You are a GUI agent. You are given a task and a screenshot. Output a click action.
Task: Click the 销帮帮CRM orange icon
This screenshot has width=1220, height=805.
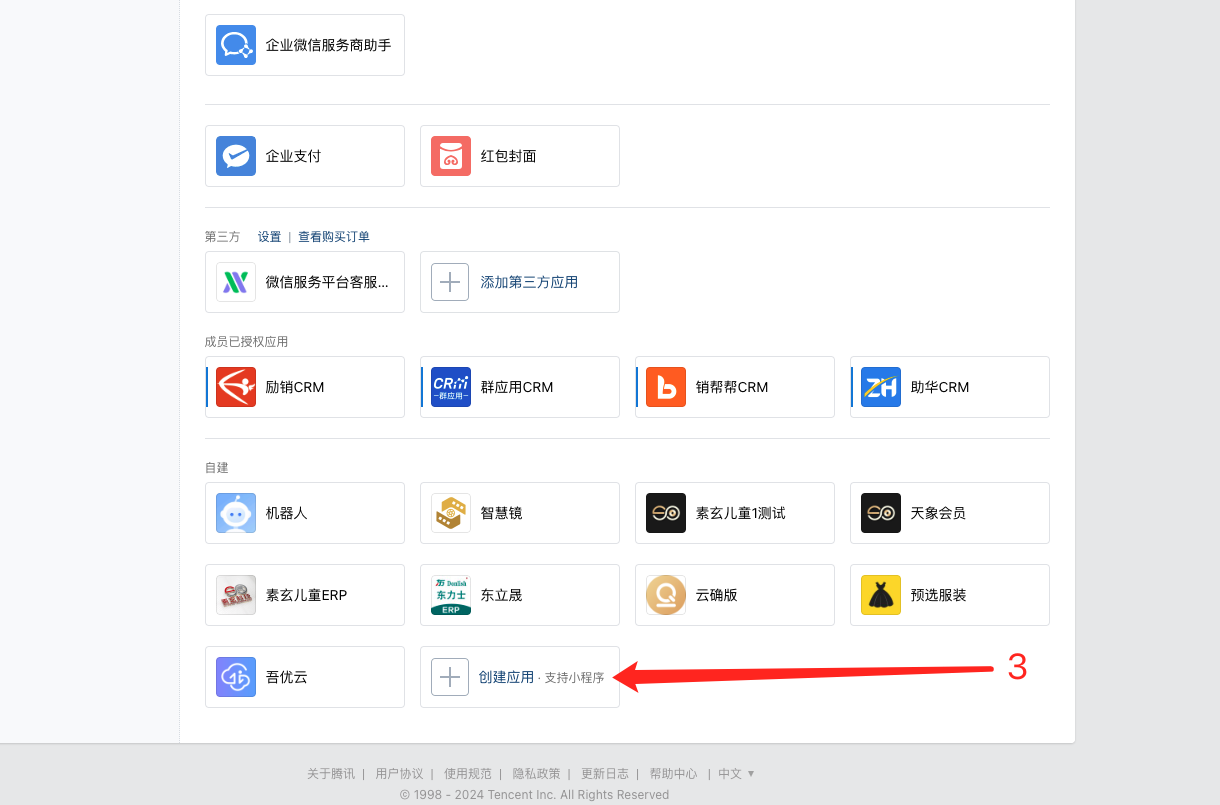[666, 387]
